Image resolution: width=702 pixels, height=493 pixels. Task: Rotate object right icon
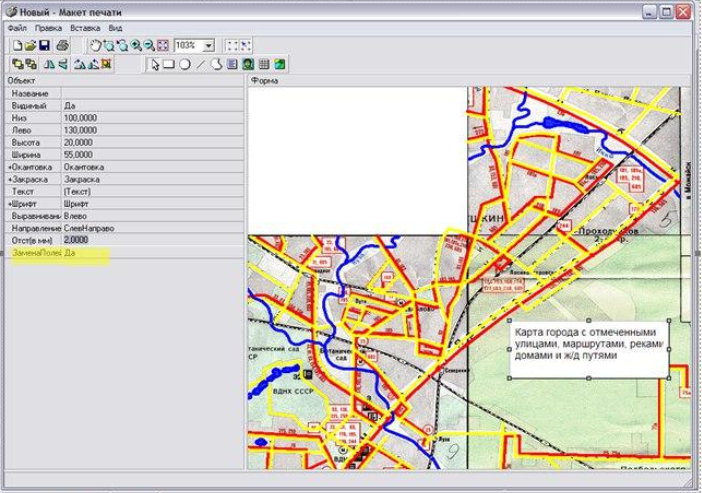pos(93,64)
